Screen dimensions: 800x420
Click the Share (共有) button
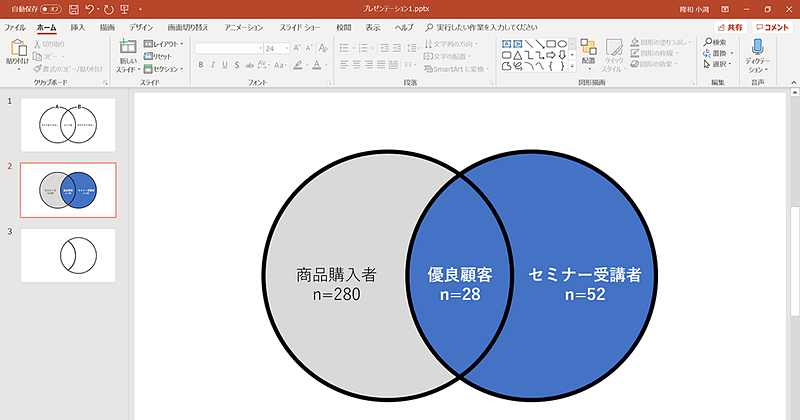click(730, 28)
